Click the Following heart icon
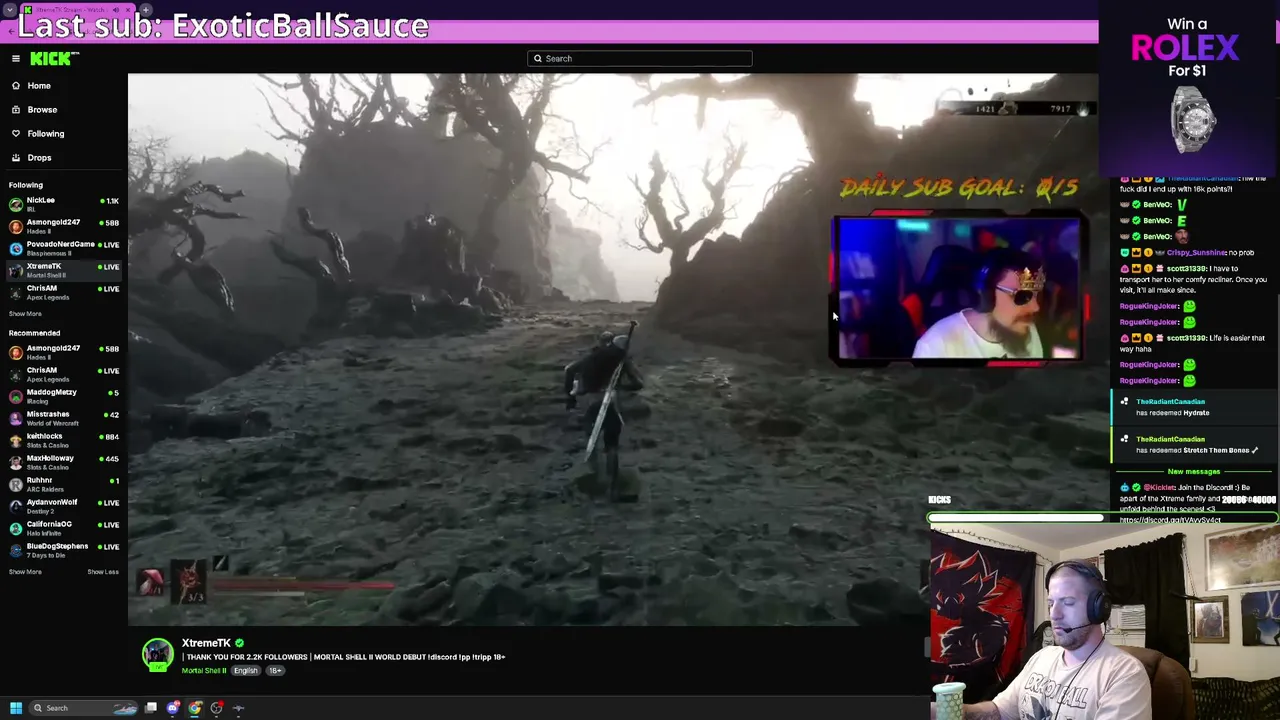The width and height of the screenshot is (1280, 720). pos(16,134)
